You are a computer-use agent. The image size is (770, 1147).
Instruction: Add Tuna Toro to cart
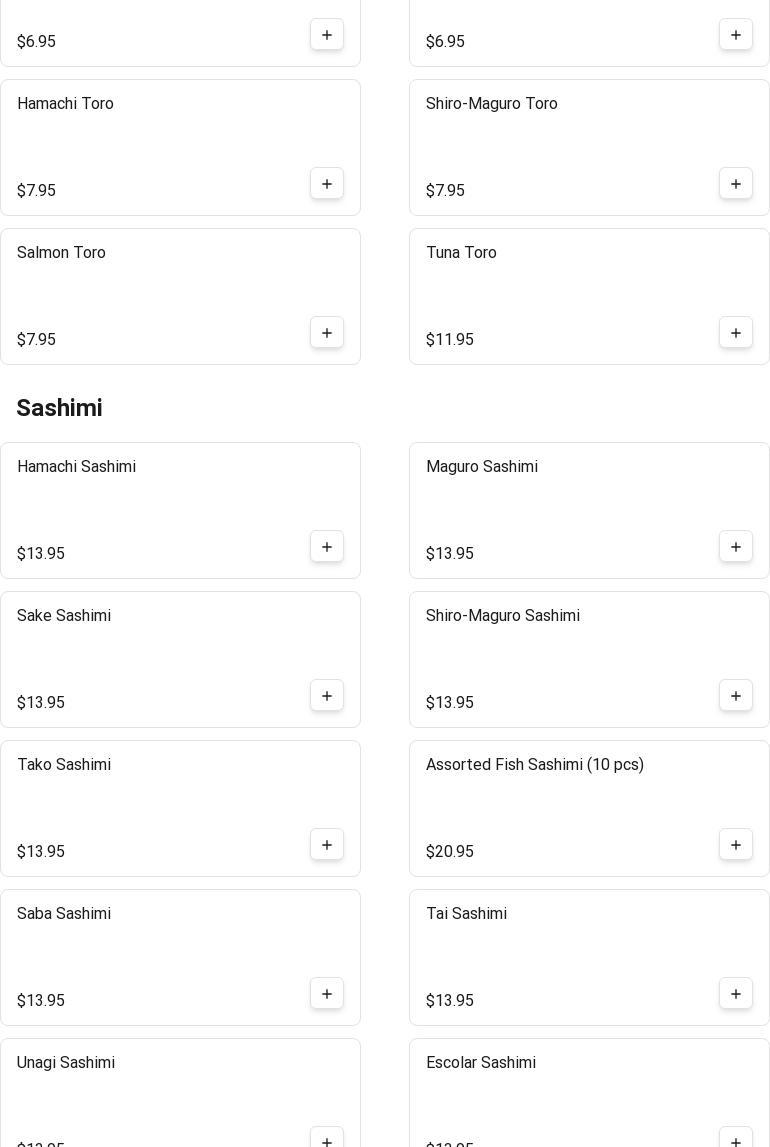(x=736, y=333)
